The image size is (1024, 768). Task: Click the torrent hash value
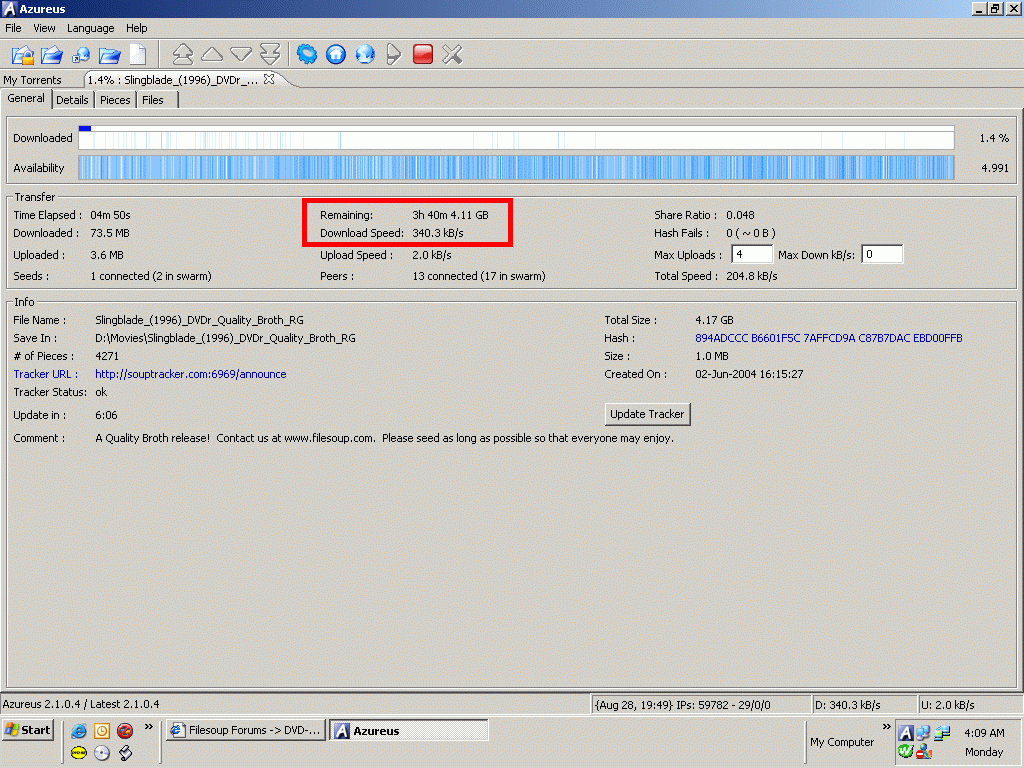829,338
